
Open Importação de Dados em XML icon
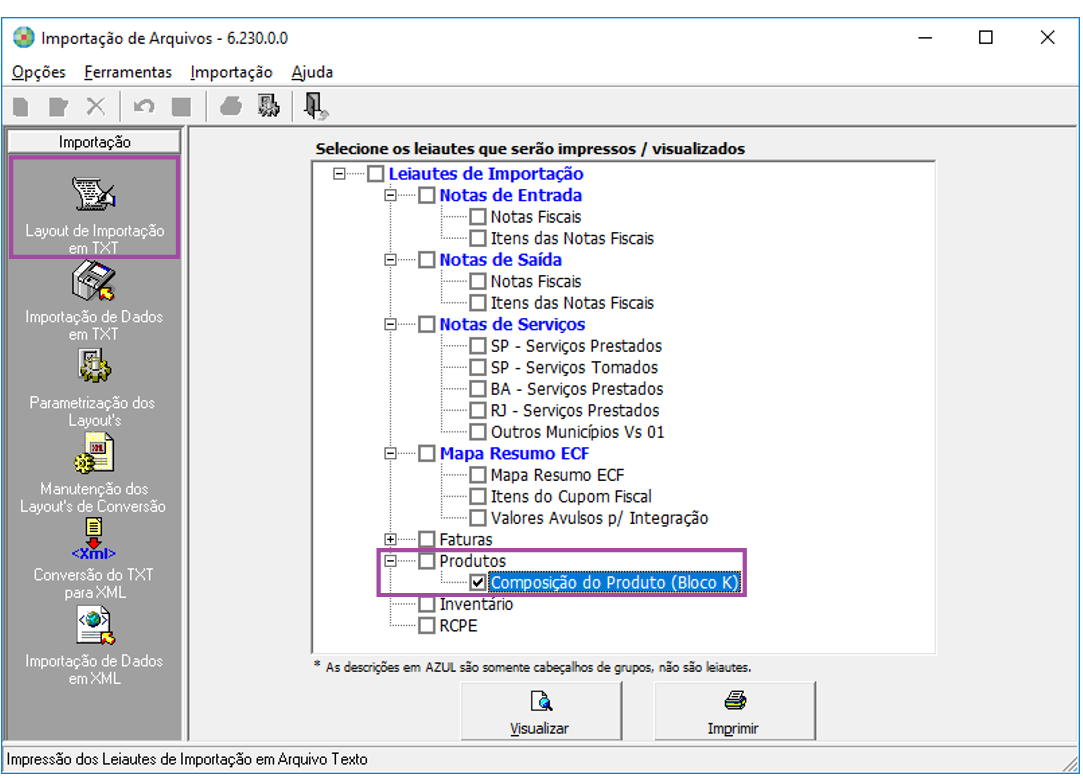pyautogui.click(x=94, y=626)
